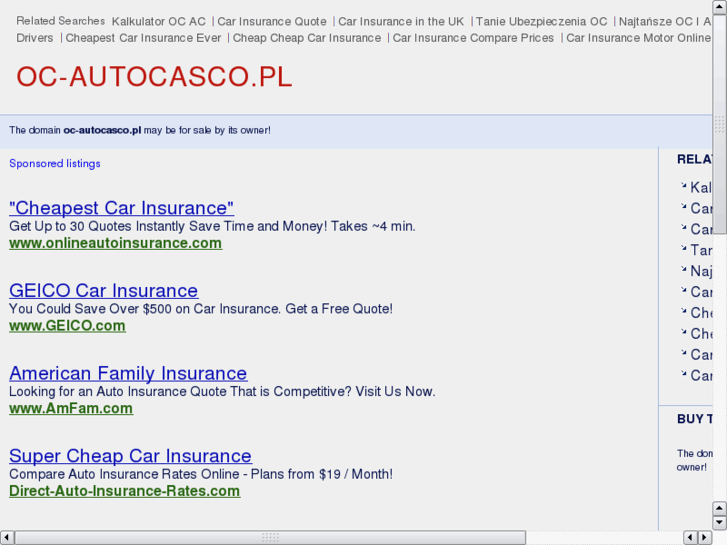Screen dimensions: 727x545
Task: Open Cheapest Car Insurance Ever search
Action: tap(143, 38)
